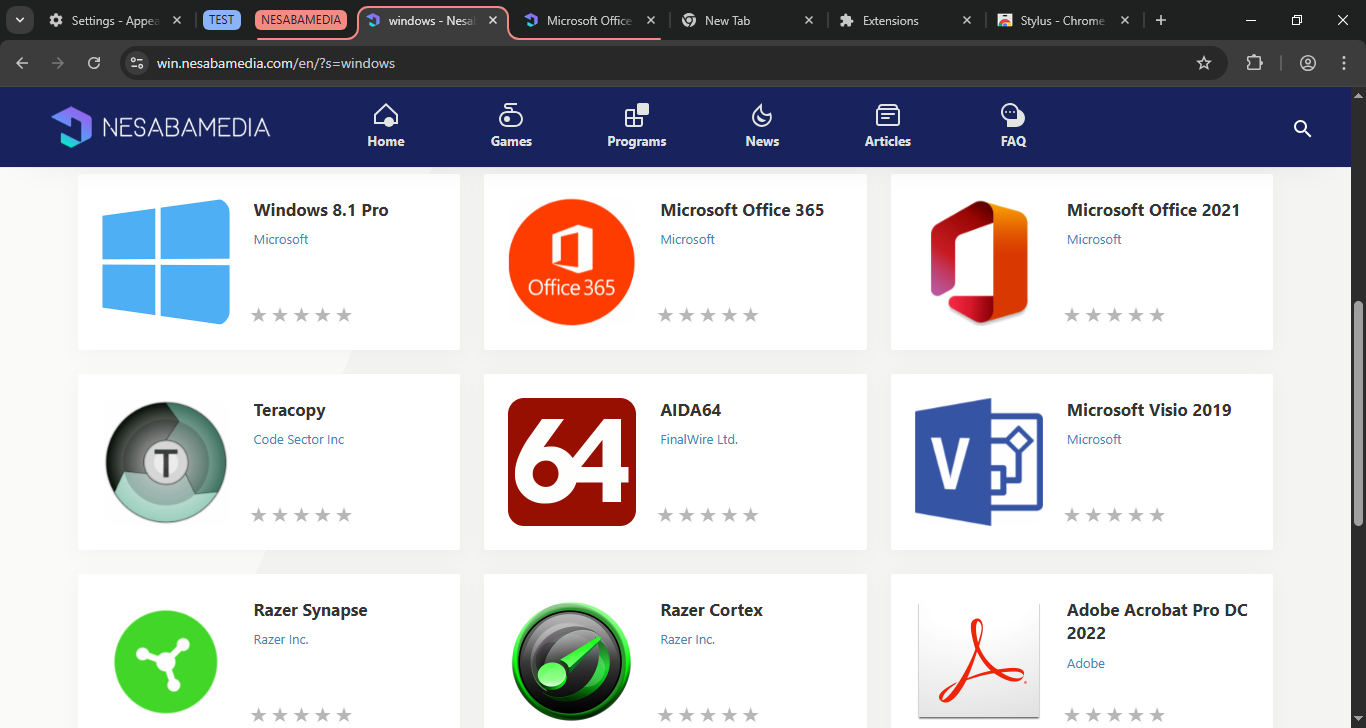Open Chrome three-dot menu
1366x728 pixels.
pos(1343,63)
